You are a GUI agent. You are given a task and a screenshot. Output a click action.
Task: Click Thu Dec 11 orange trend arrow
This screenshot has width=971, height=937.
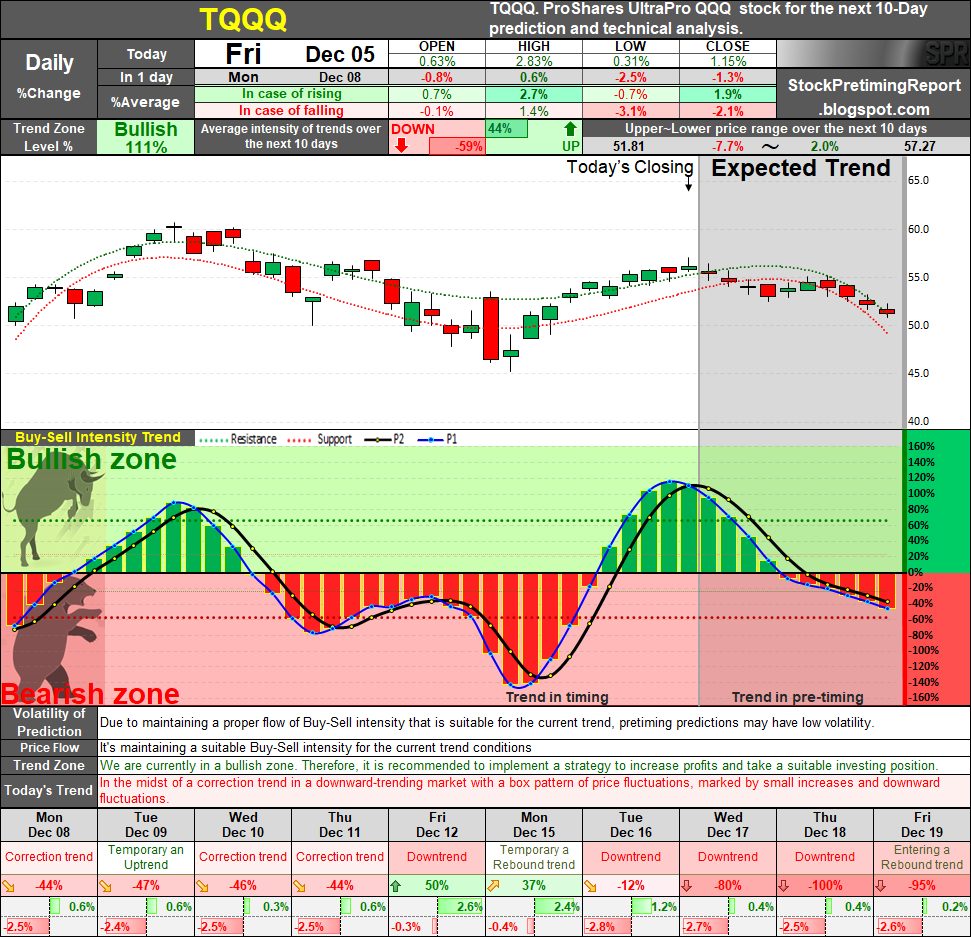299,886
